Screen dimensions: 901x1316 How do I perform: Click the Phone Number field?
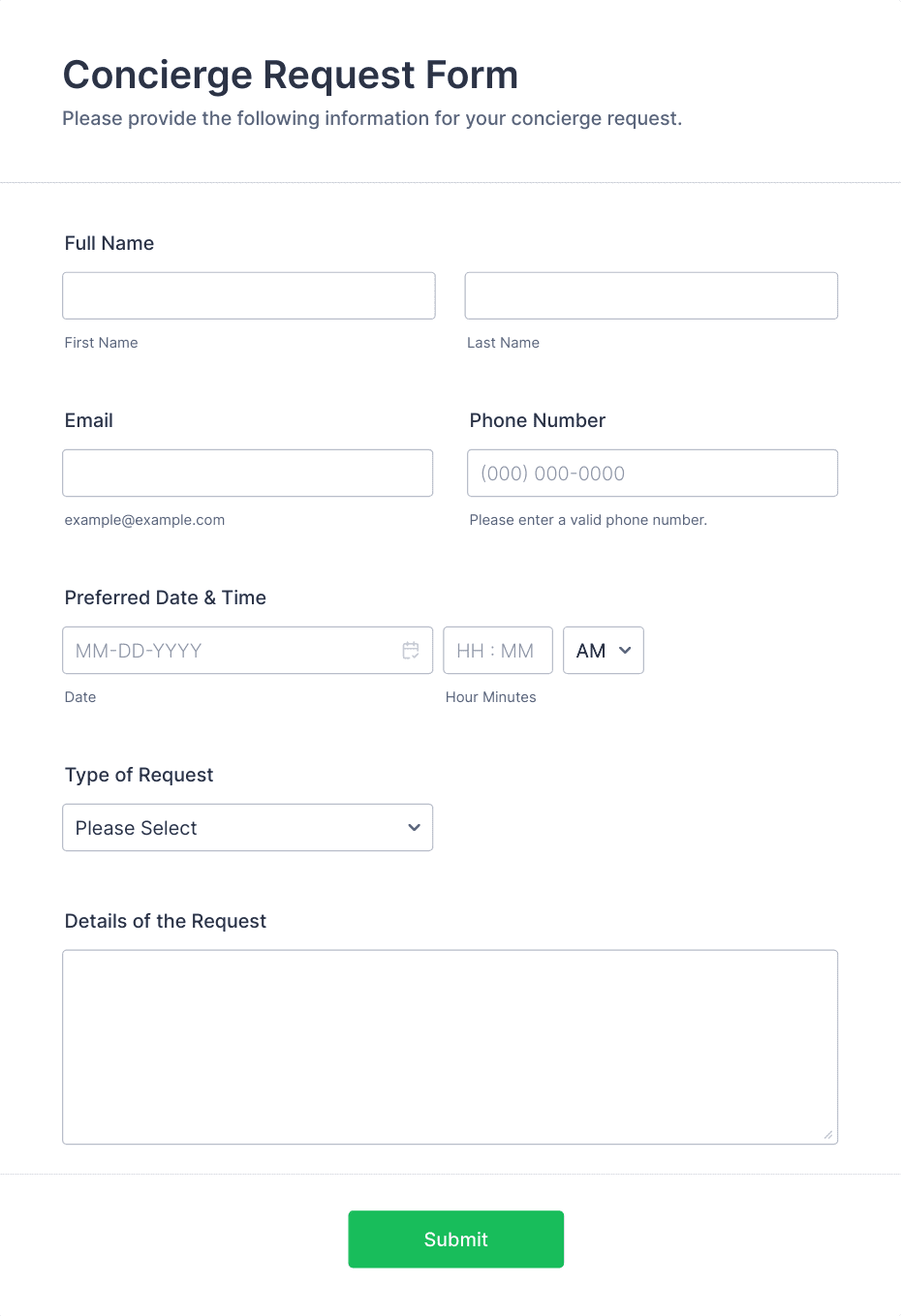(652, 473)
